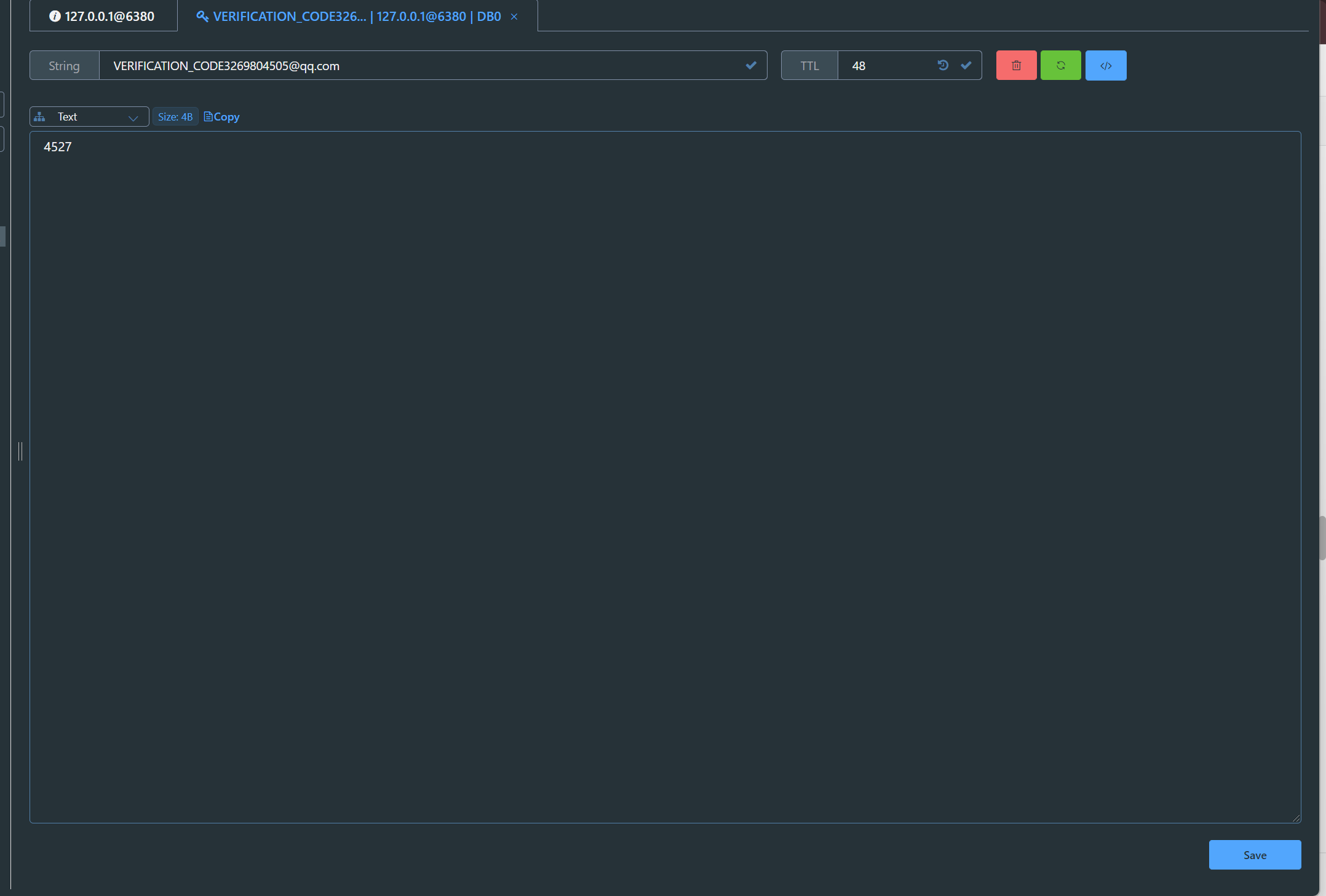Screen dimensions: 1326x896
Task: Click the key icon on the VERIFICATION_CODE tab
Action: 202,17
